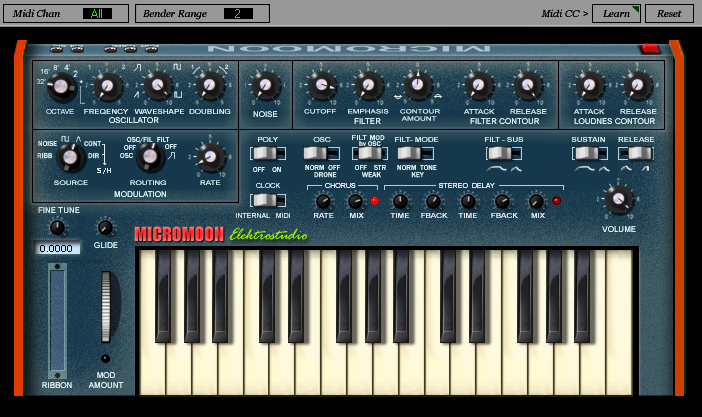Click the Fine Tune knob
Viewport: 702px width, 417px height.
(57, 228)
